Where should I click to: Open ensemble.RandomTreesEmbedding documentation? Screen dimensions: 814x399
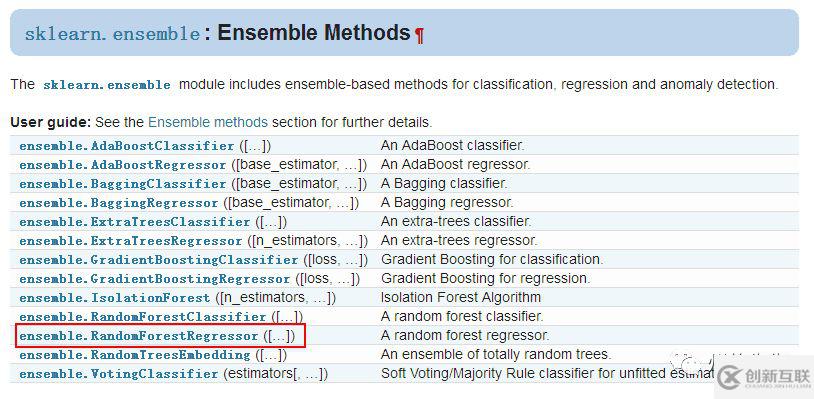(x=135, y=355)
